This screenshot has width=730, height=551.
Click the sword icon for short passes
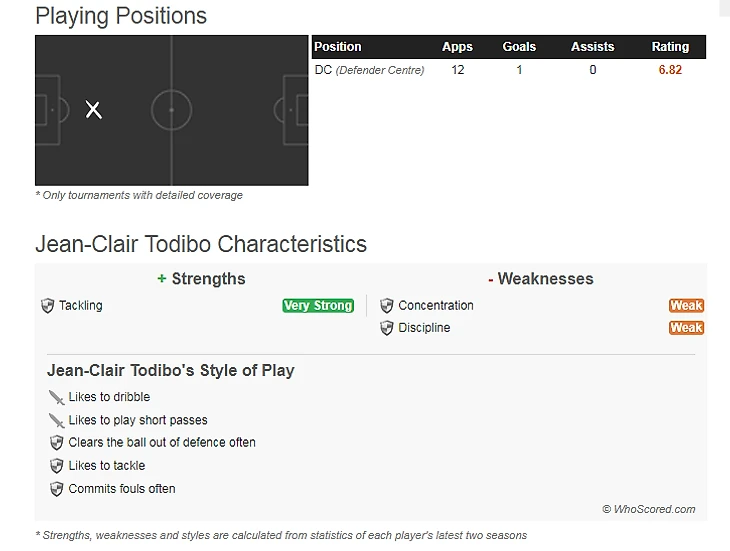click(x=56, y=421)
